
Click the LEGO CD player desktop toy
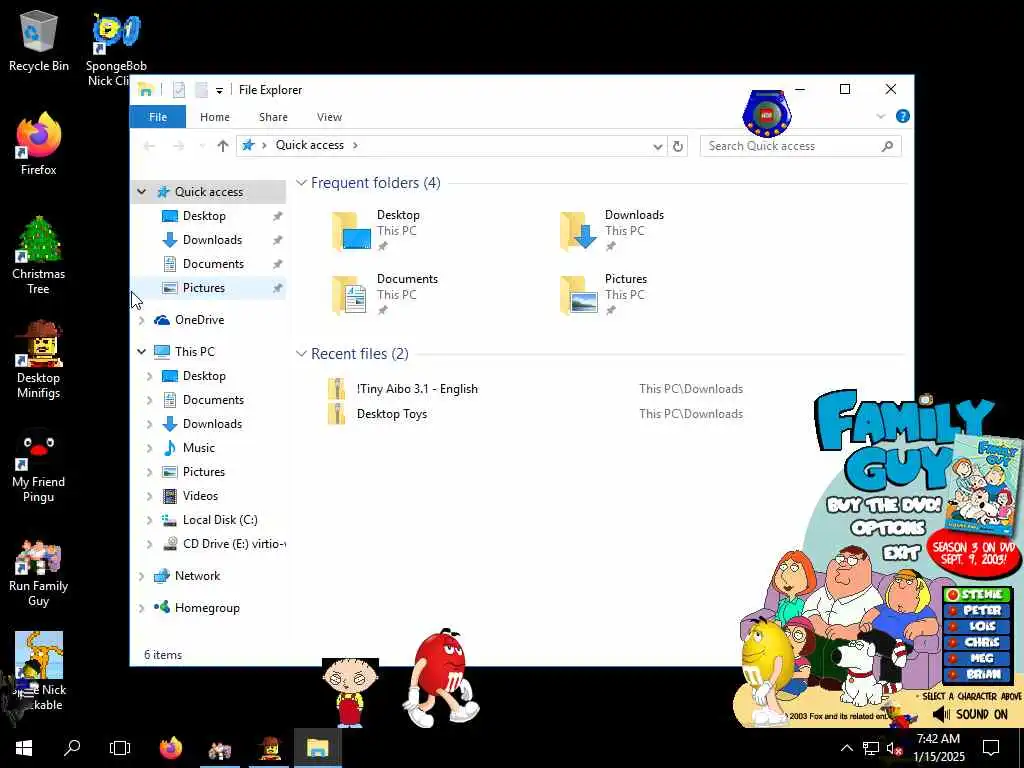(767, 113)
